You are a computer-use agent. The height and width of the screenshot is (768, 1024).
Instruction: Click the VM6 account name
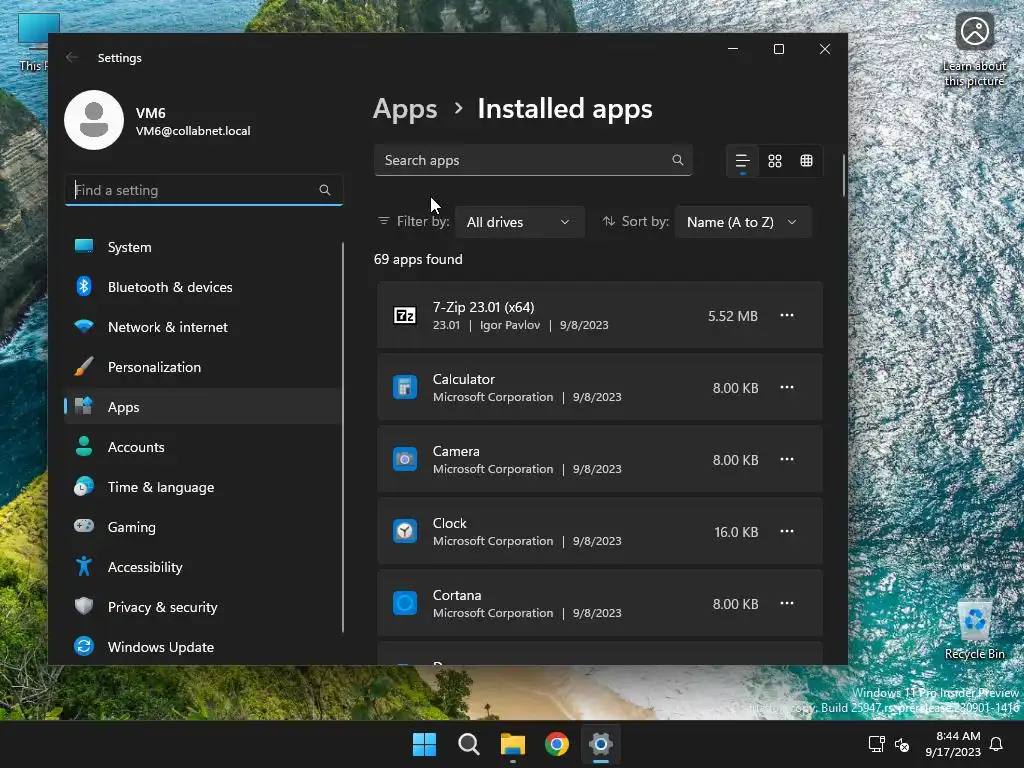tap(150, 113)
